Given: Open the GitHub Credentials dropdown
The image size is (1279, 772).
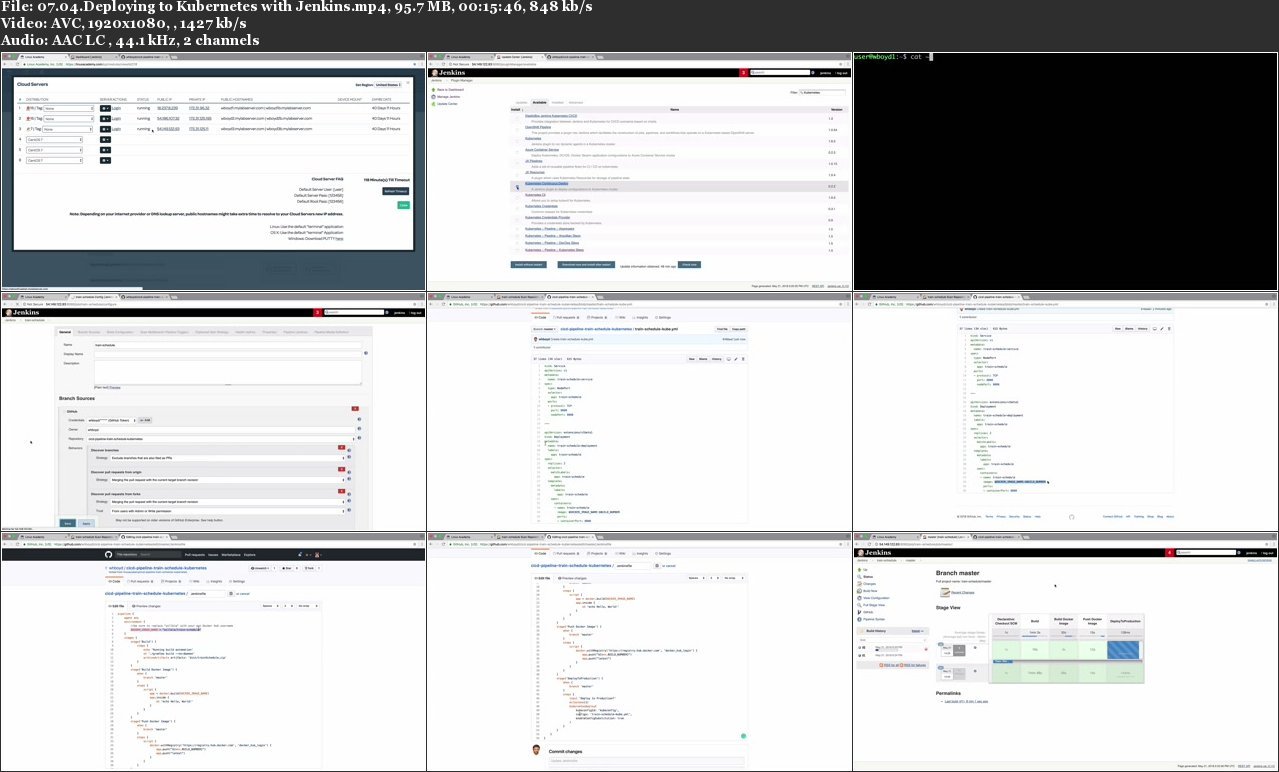Looking at the screenshot, I should pyautogui.click(x=112, y=420).
